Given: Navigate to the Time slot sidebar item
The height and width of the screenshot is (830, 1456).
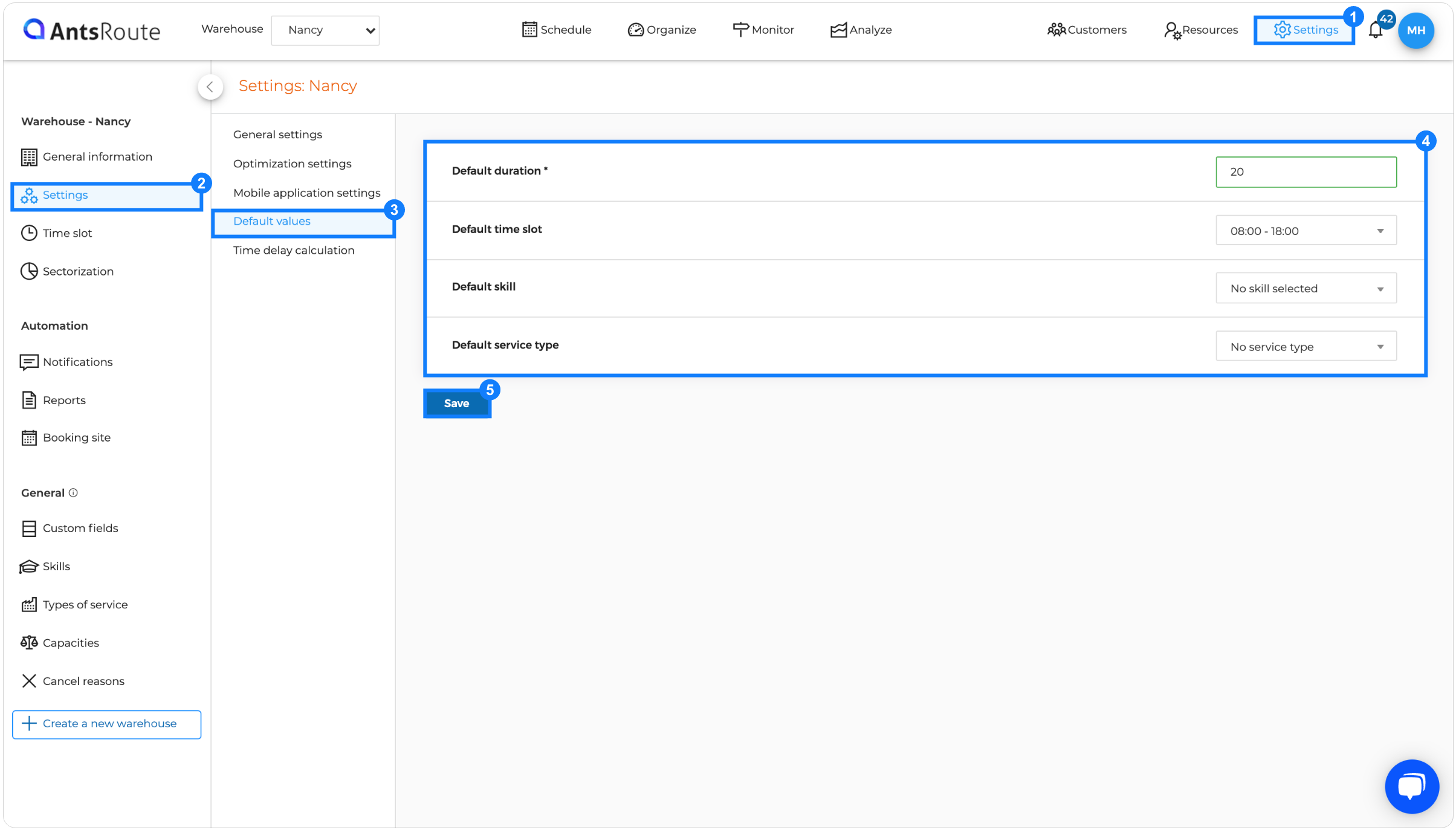Looking at the screenshot, I should (x=67, y=232).
